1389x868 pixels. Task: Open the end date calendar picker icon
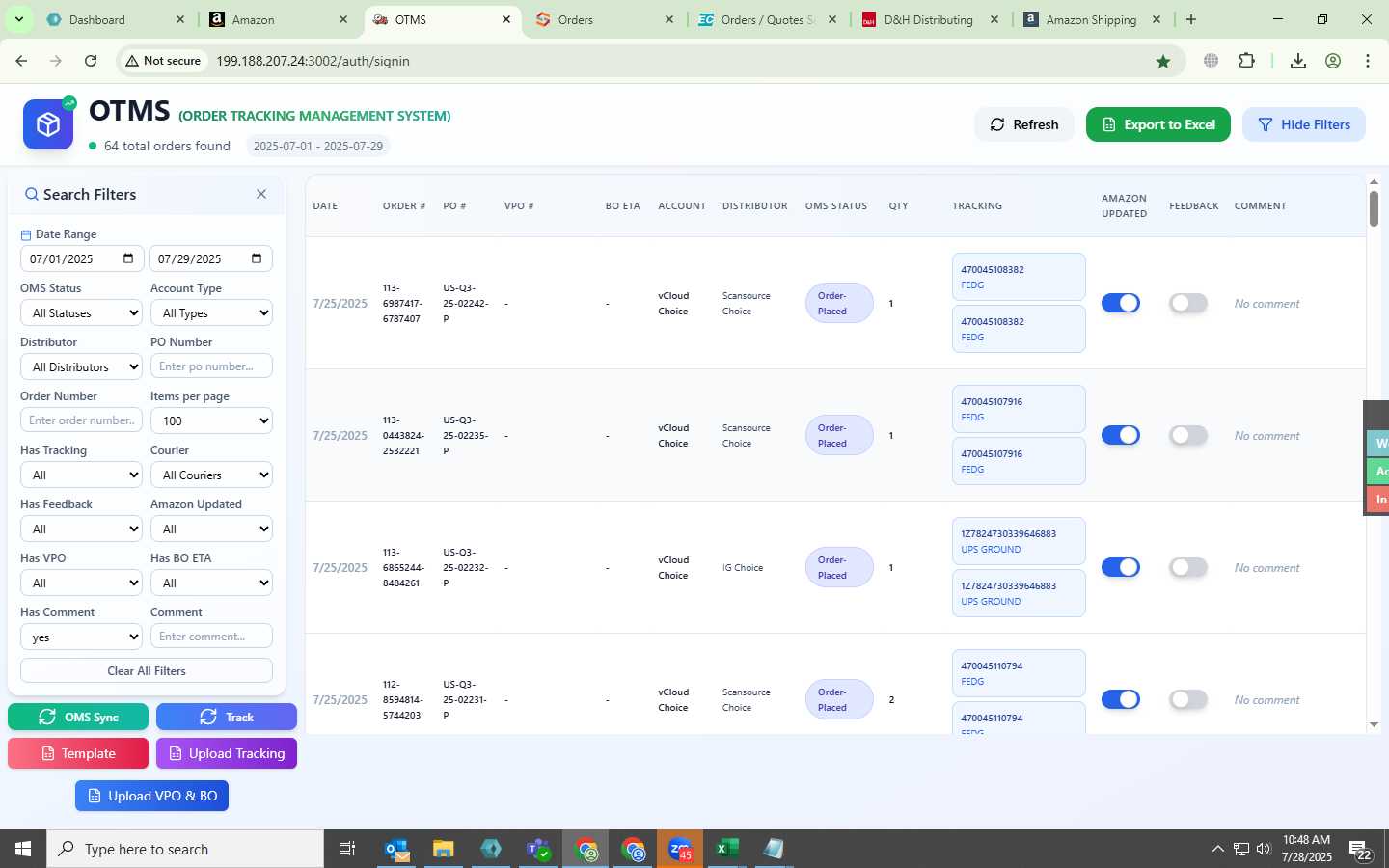click(257, 258)
